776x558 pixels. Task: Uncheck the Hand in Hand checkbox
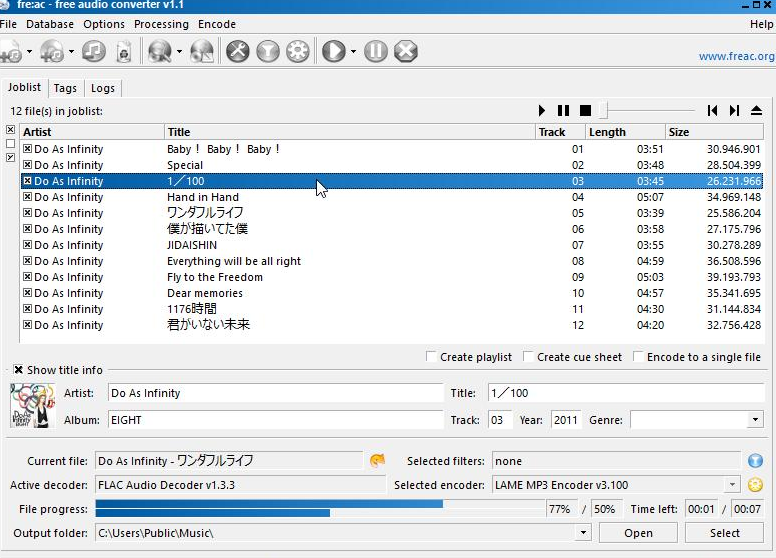tap(28, 196)
